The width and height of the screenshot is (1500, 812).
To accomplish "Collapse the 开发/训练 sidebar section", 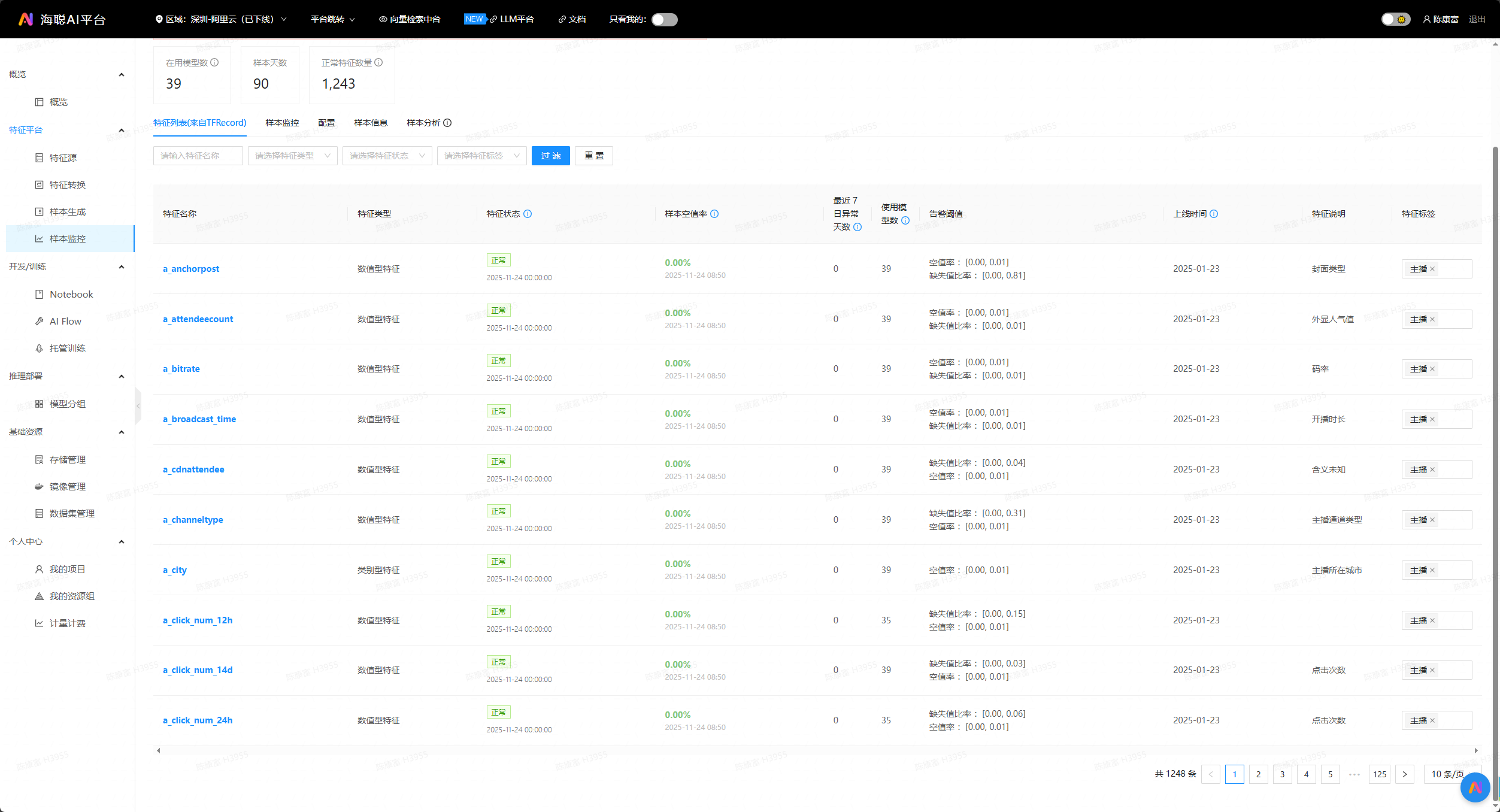I will pos(122,266).
